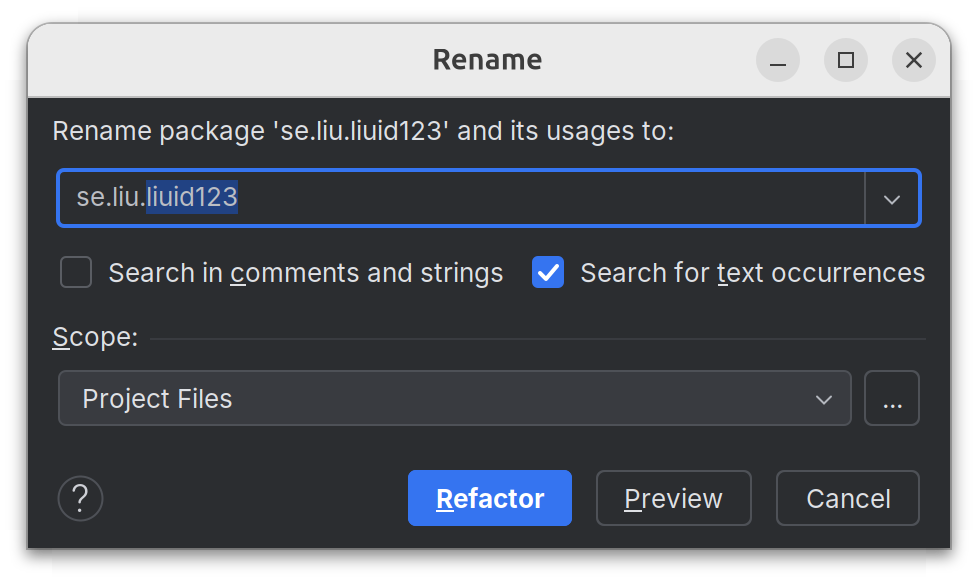Maximize the Rename dialog window
978x582 pixels.
pyautogui.click(x=846, y=60)
